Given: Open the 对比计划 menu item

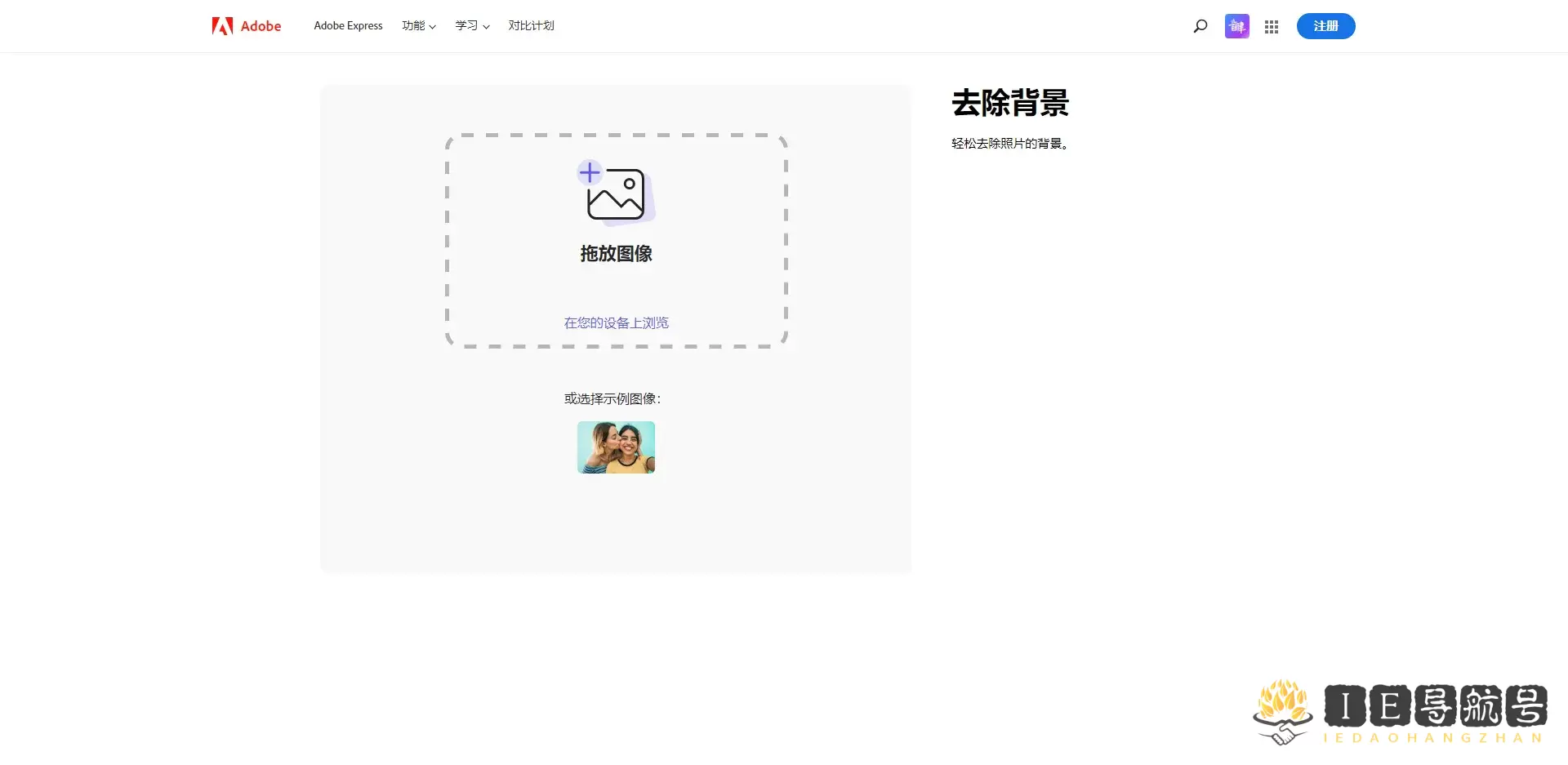Looking at the screenshot, I should [x=531, y=25].
